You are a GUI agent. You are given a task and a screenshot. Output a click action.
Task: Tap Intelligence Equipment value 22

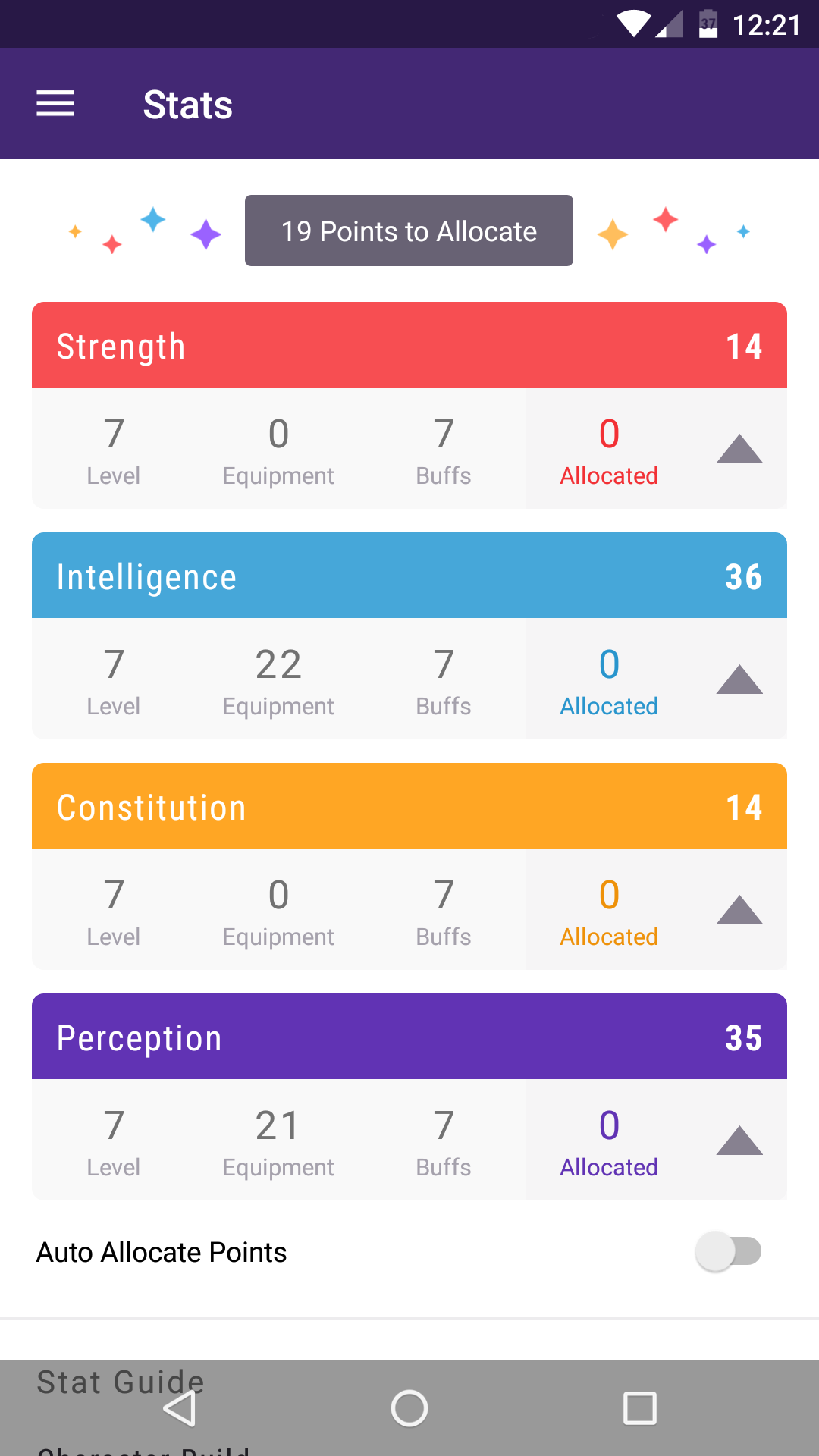tap(278, 664)
